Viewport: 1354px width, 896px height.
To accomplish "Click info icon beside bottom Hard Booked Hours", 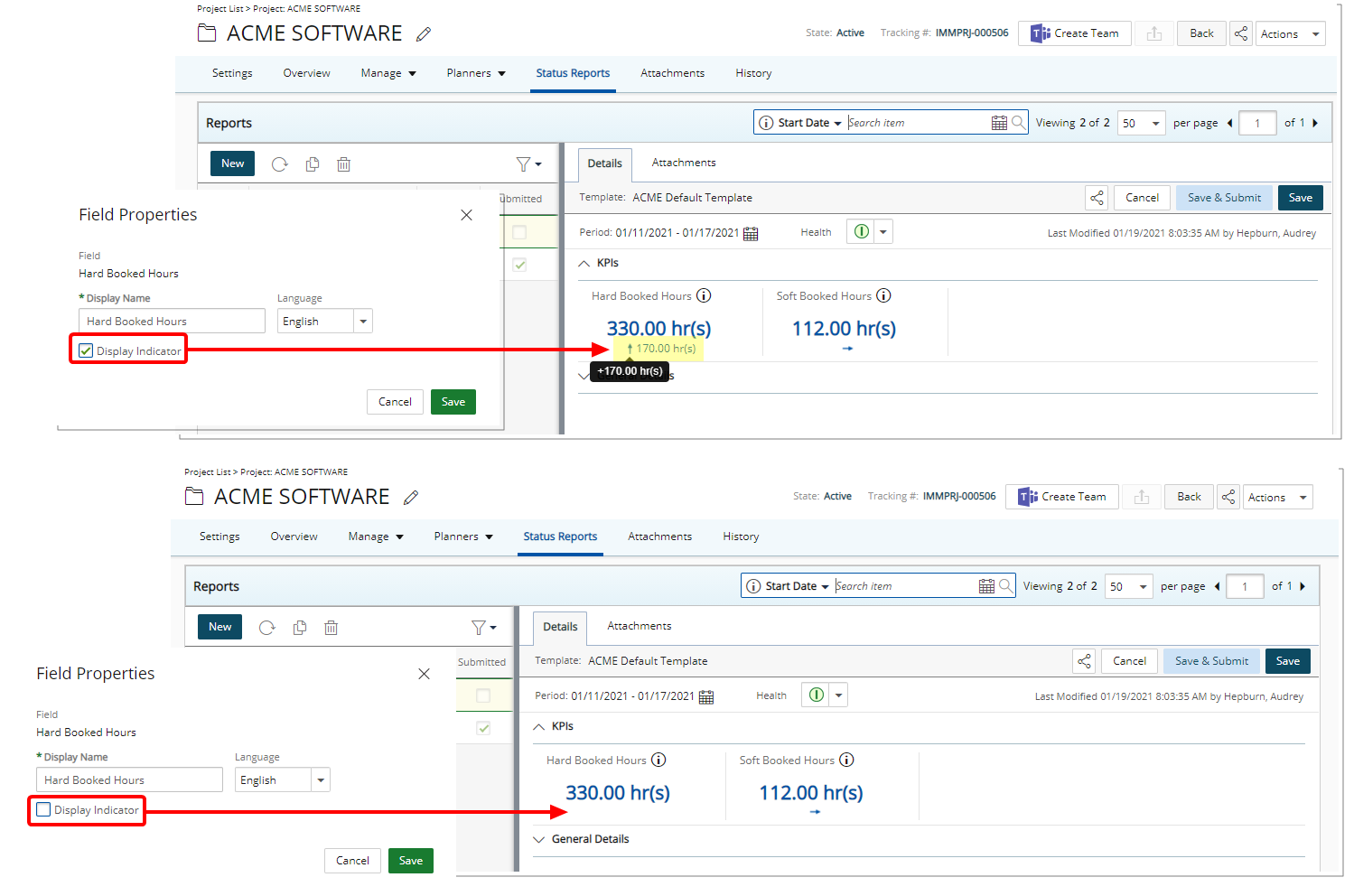I will point(658,760).
